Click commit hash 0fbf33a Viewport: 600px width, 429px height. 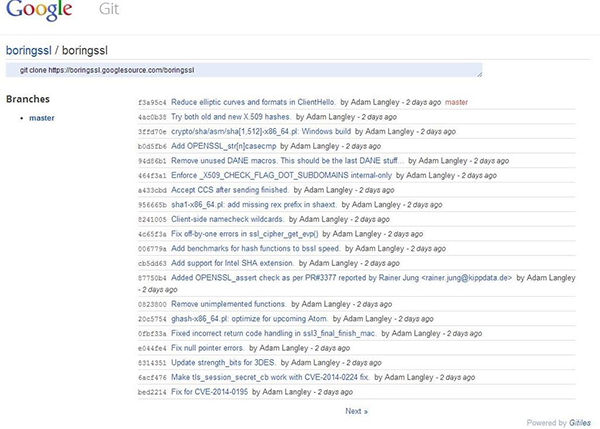click(x=152, y=333)
